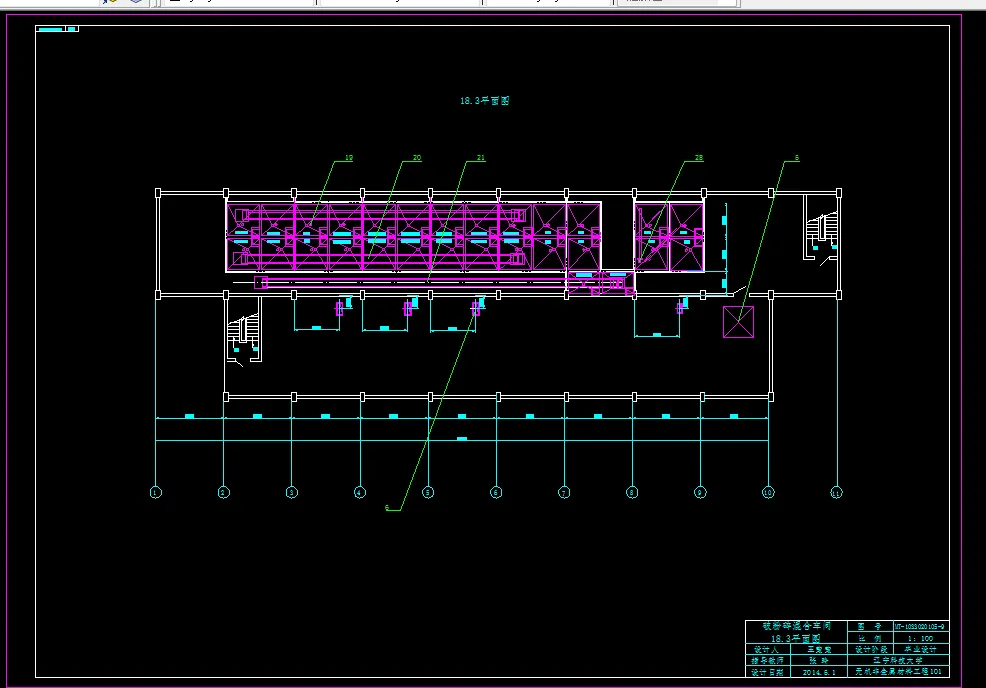The width and height of the screenshot is (986, 688).
Task: Click the "无机非金属材料工程101" cell
Action: click(898, 672)
